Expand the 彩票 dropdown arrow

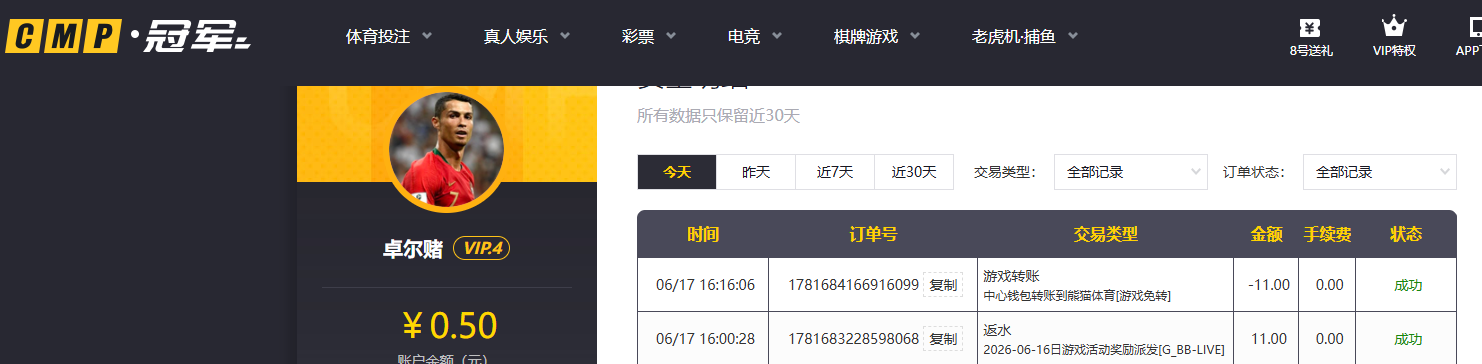[671, 36]
